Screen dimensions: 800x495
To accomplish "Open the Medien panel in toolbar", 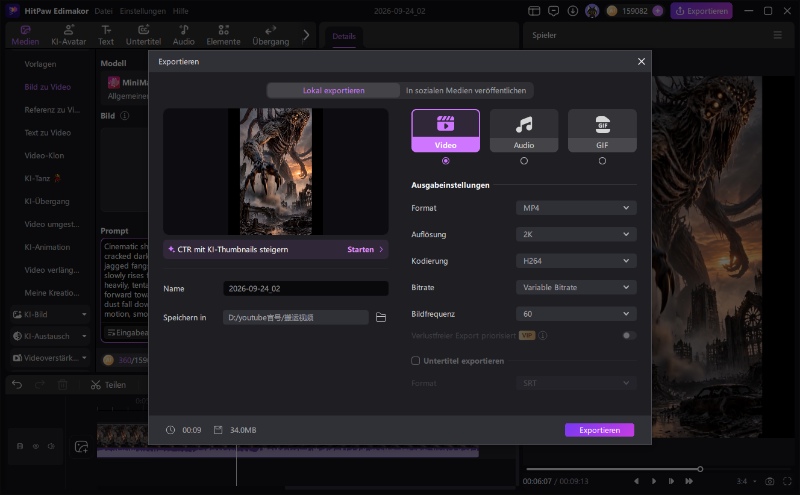I will pos(25,35).
